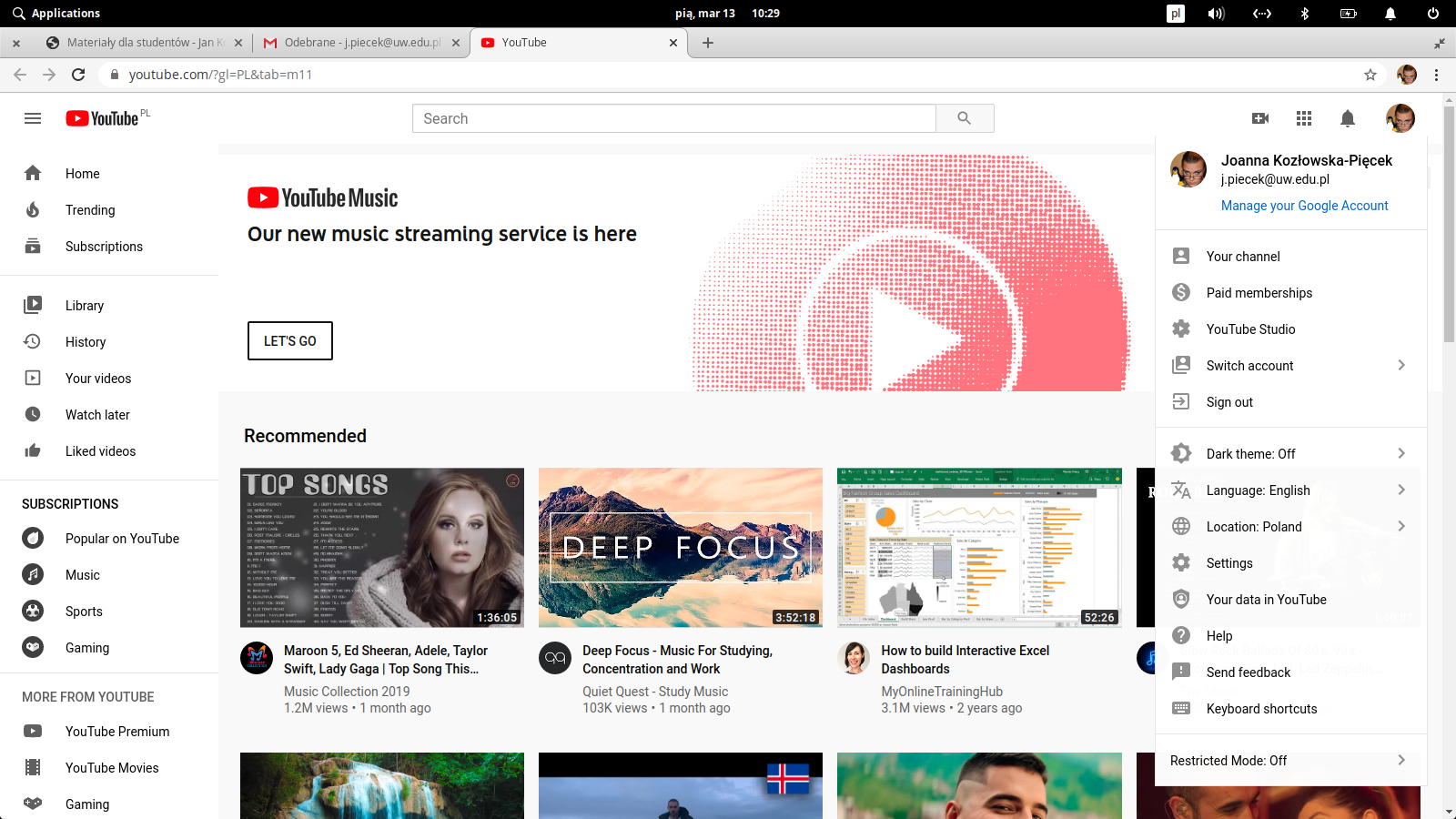Open the browser three-dot menu
This screenshot has width=1456, height=819.
1437,75
